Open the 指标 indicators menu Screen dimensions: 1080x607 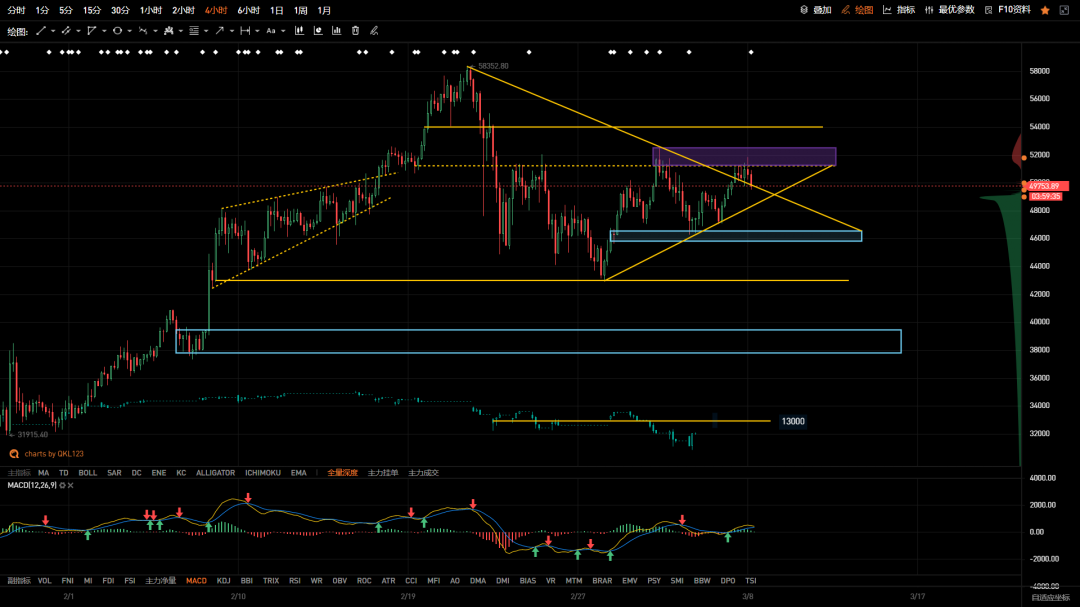[899, 10]
